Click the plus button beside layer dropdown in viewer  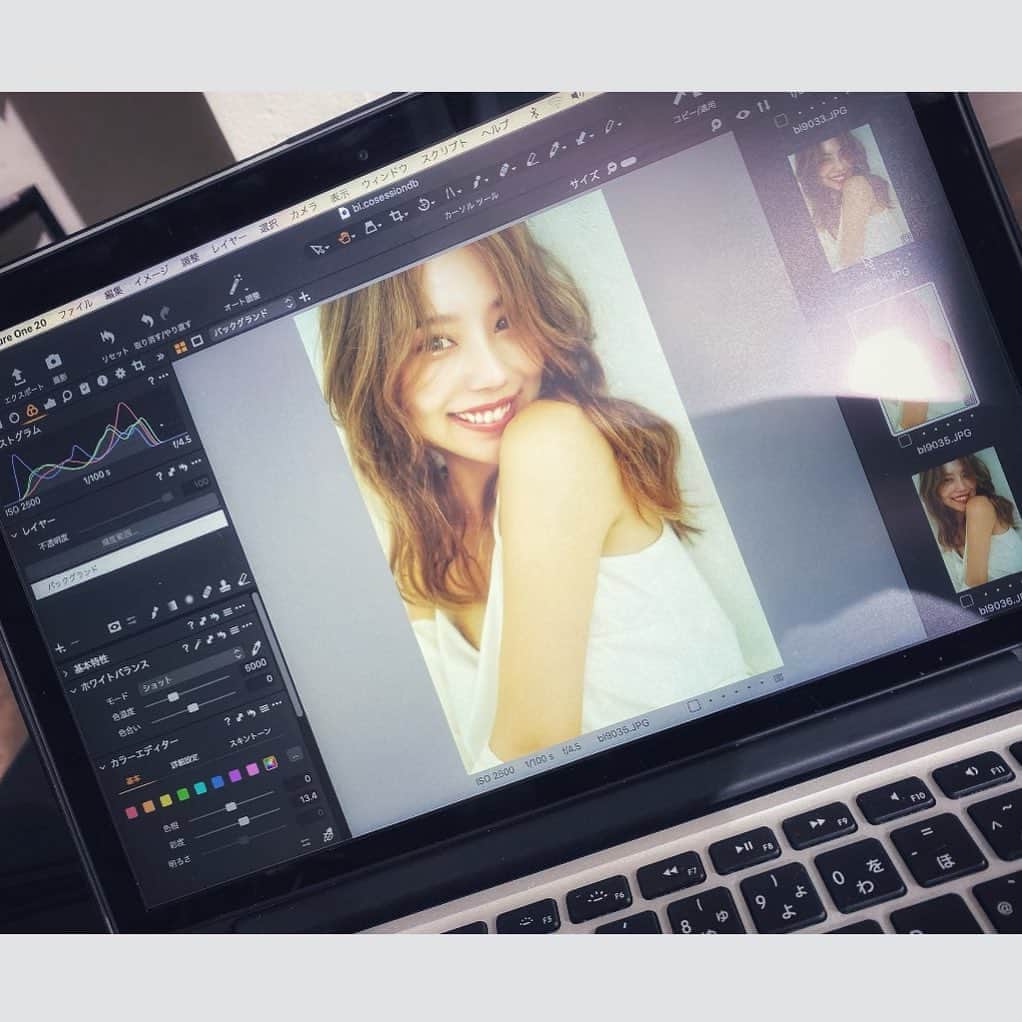click(304, 297)
